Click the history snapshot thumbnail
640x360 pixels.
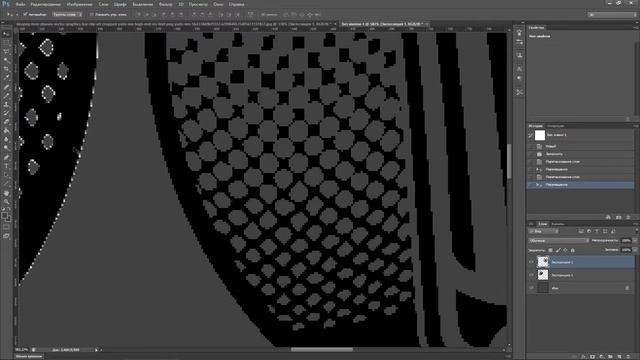pos(540,135)
